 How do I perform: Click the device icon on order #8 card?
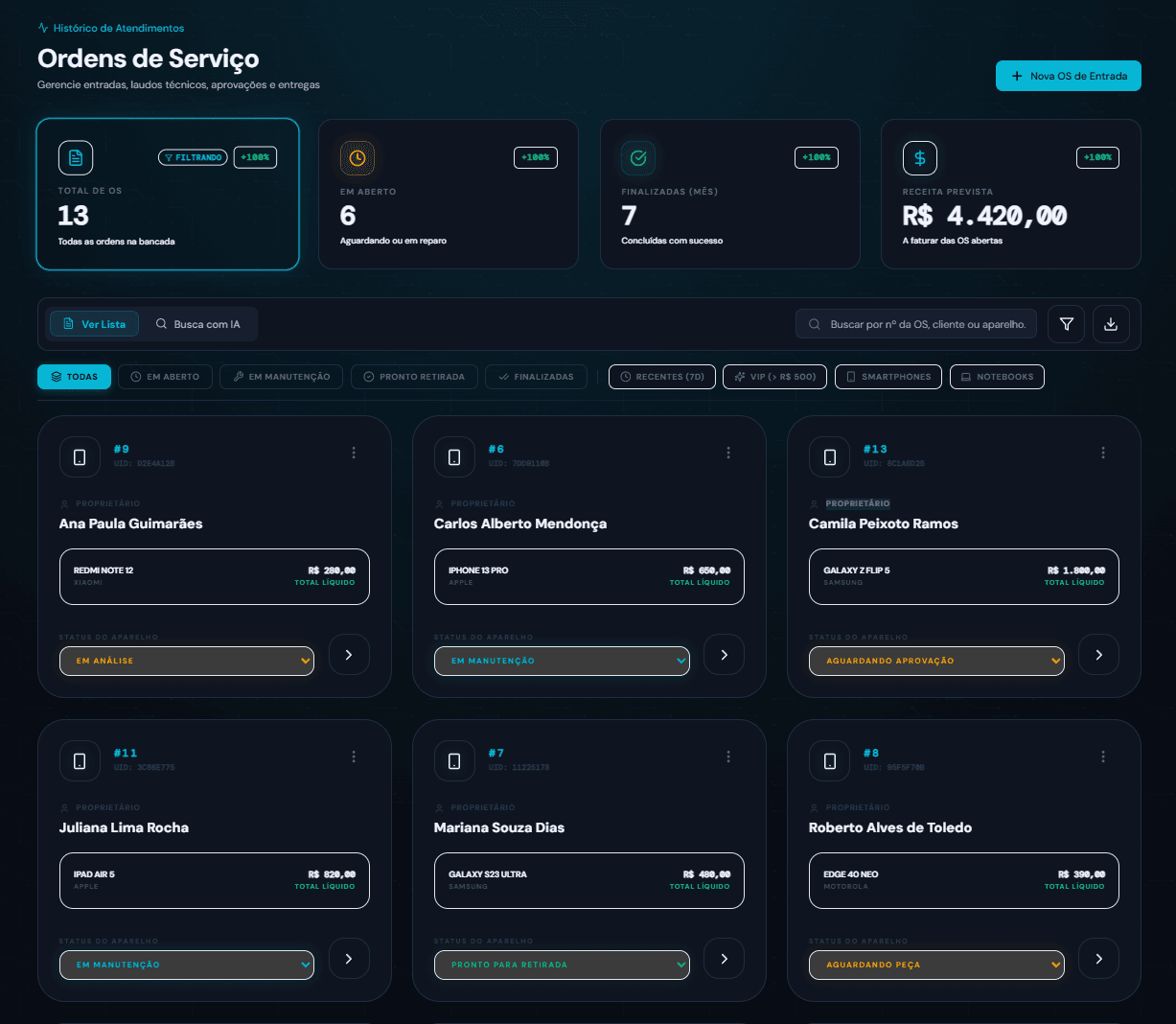830,761
